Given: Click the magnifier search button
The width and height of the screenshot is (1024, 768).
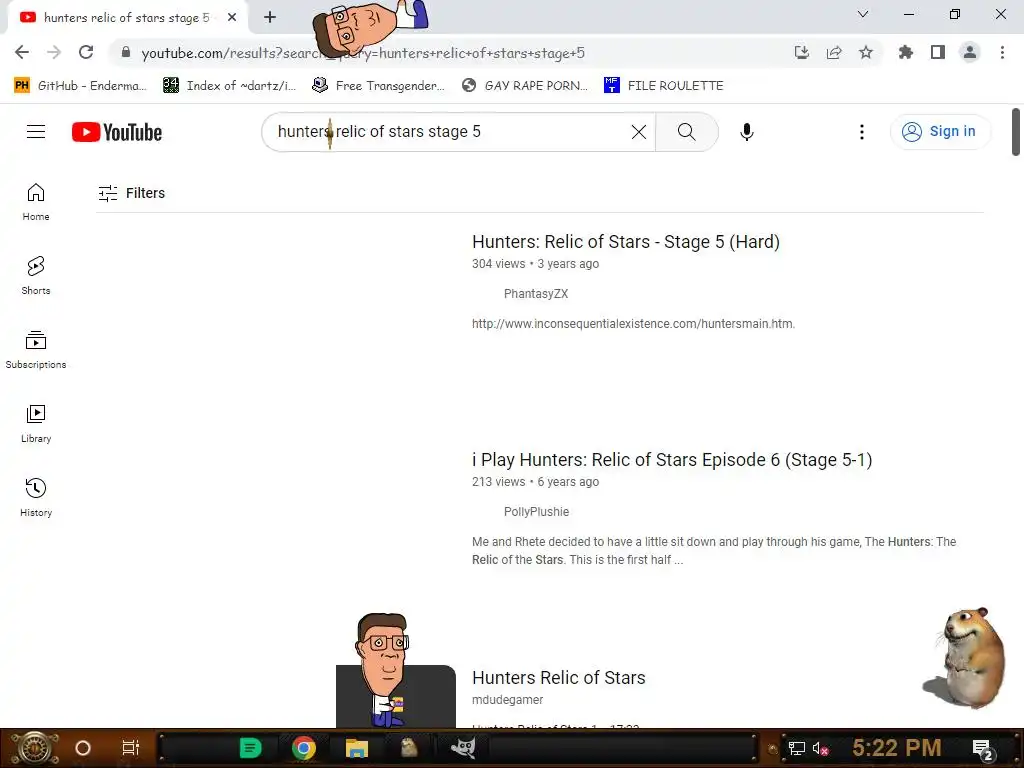Looking at the screenshot, I should pos(686,132).
